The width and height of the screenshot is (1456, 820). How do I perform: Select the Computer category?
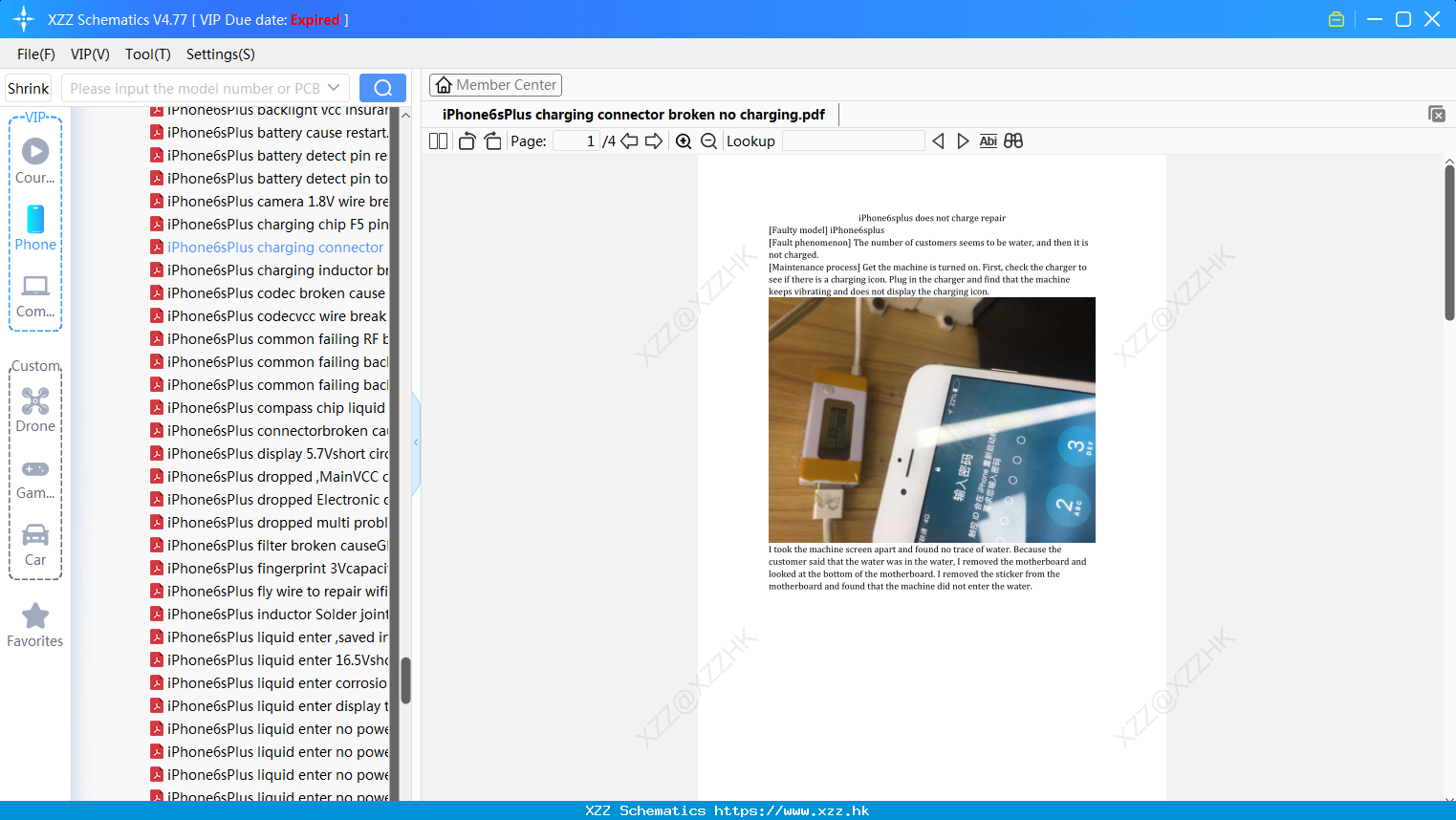(x=35, y=296)
